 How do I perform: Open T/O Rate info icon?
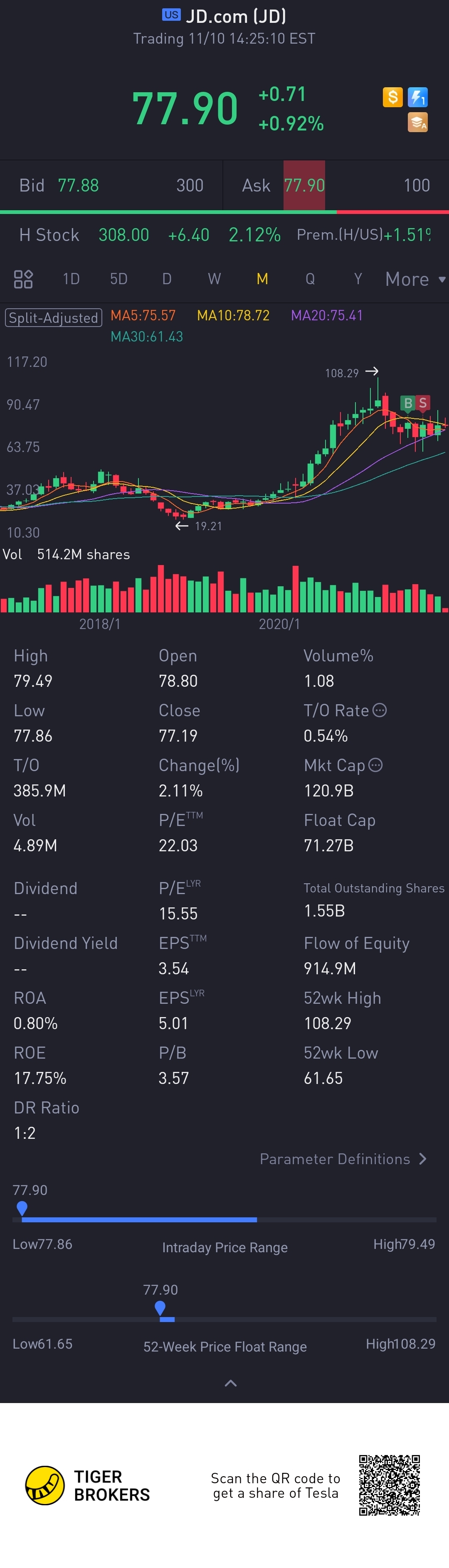point(379,710)
